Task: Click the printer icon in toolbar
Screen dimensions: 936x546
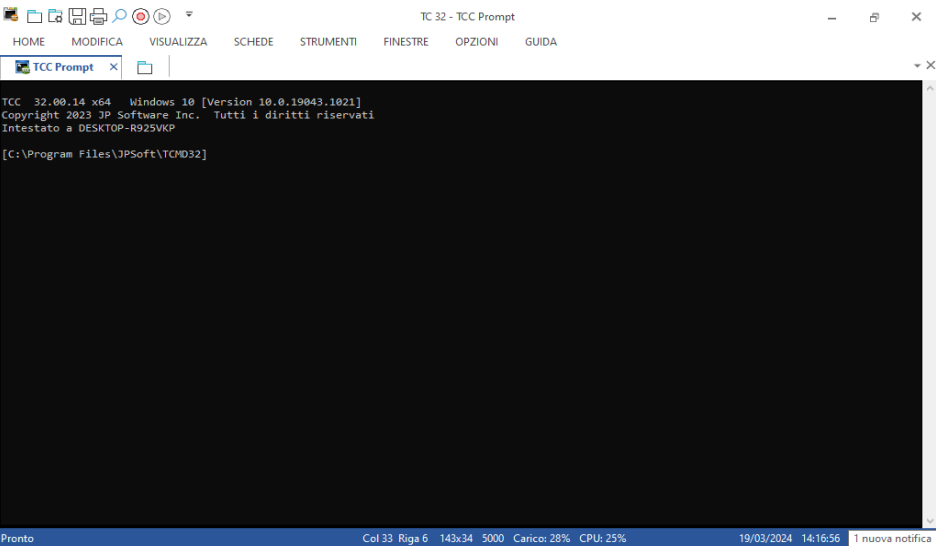Action: 98,16
